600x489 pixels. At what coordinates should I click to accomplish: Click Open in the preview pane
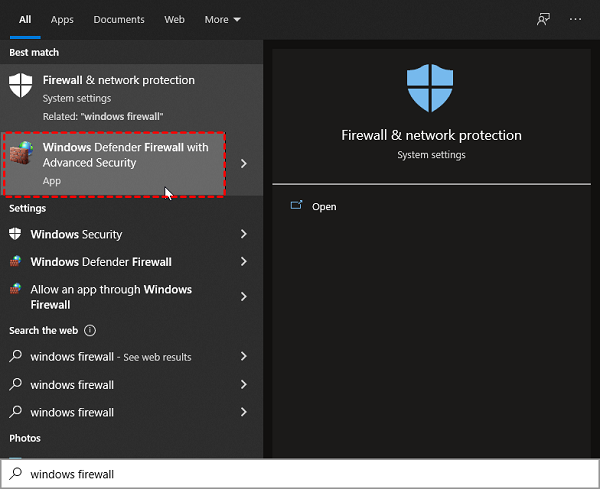coord(324,207)
